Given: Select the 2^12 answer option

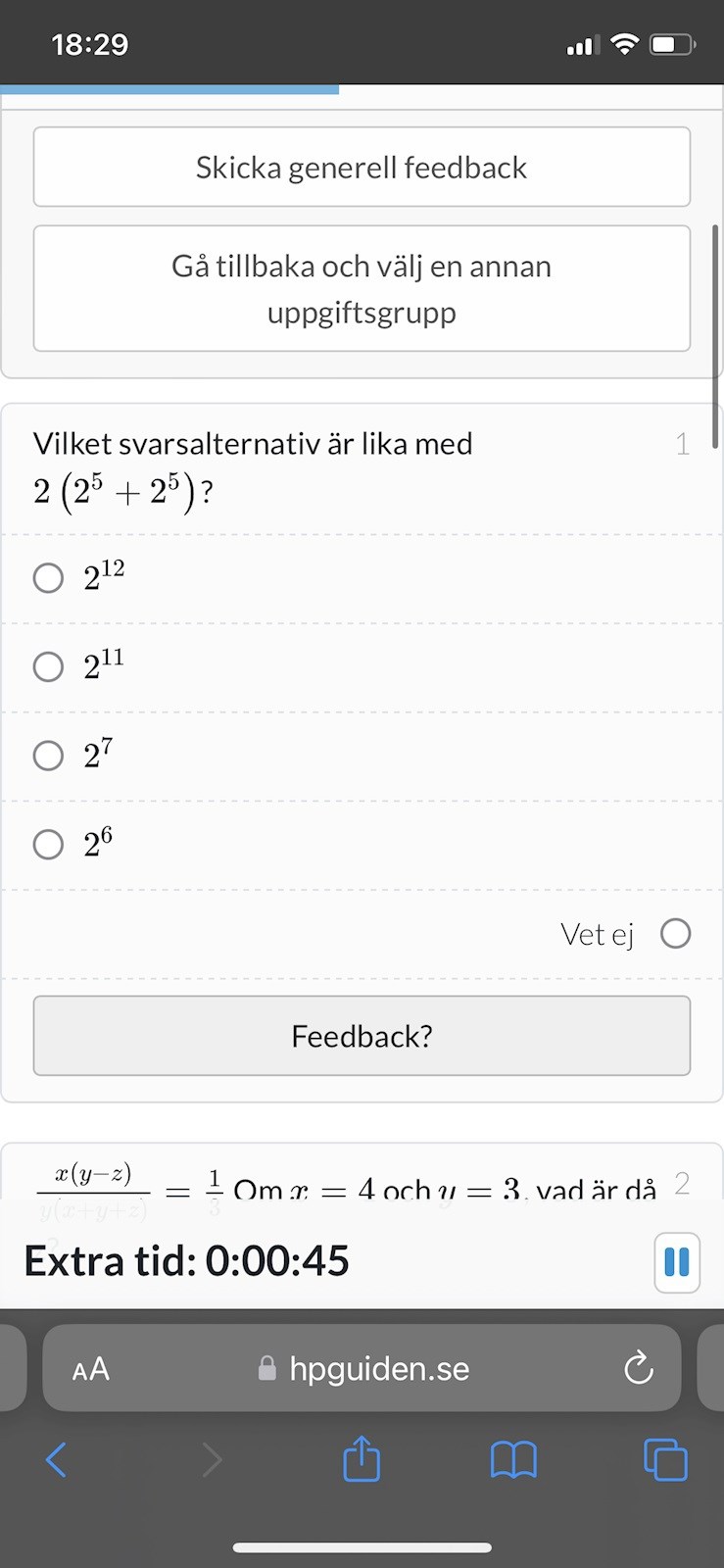Looking at the screenshot, I should pos(48,578).
